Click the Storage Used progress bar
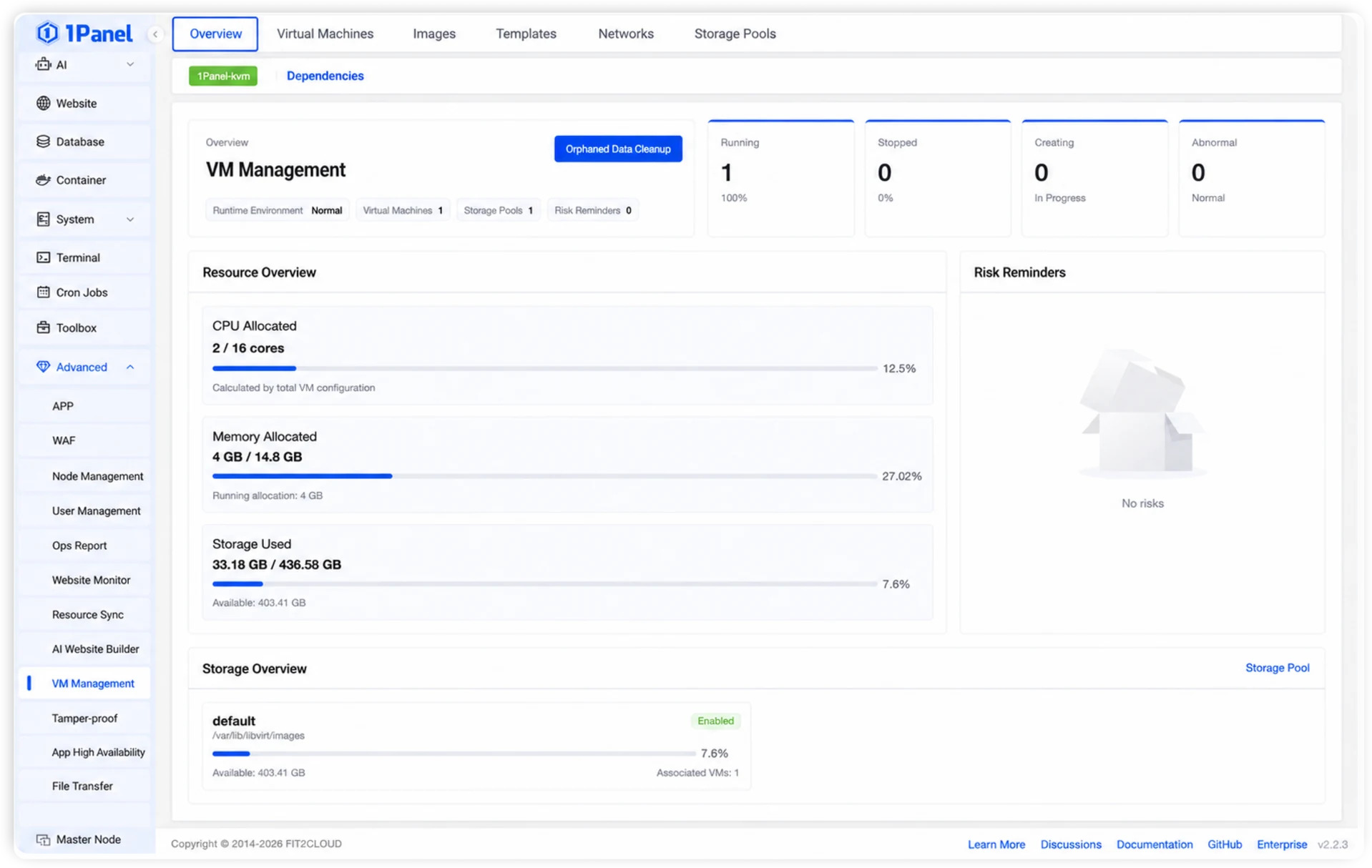The image size is (1372, 868). (544, 583)
